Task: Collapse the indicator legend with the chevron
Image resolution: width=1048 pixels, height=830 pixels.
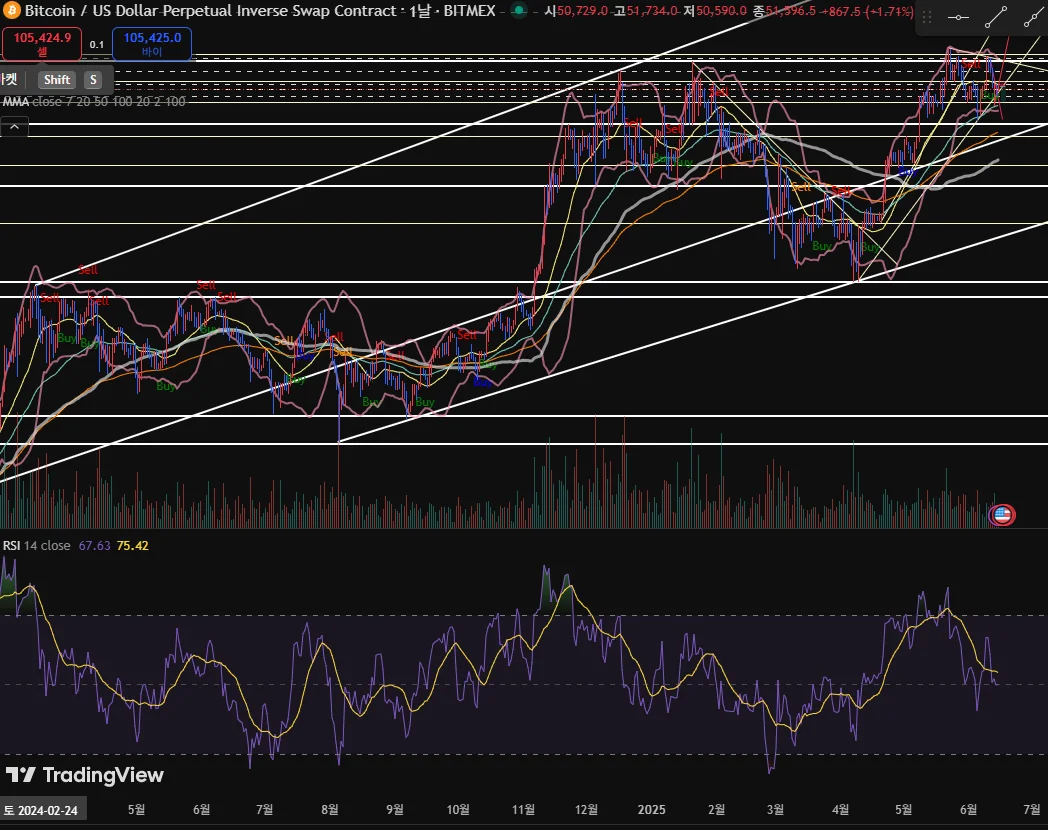Action: point(15,126)
